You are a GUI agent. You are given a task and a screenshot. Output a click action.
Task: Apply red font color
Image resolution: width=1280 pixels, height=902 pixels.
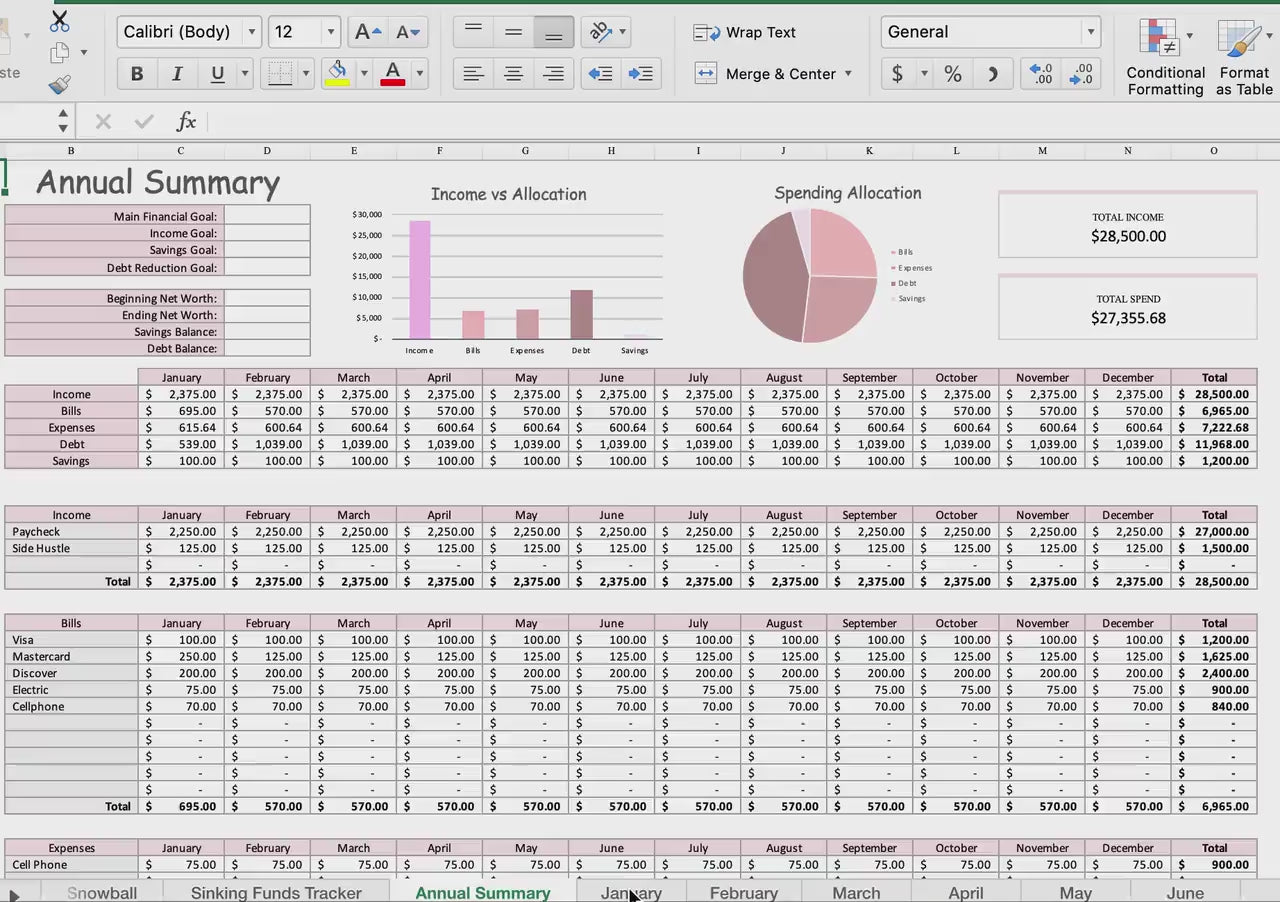tap(393, 73)
